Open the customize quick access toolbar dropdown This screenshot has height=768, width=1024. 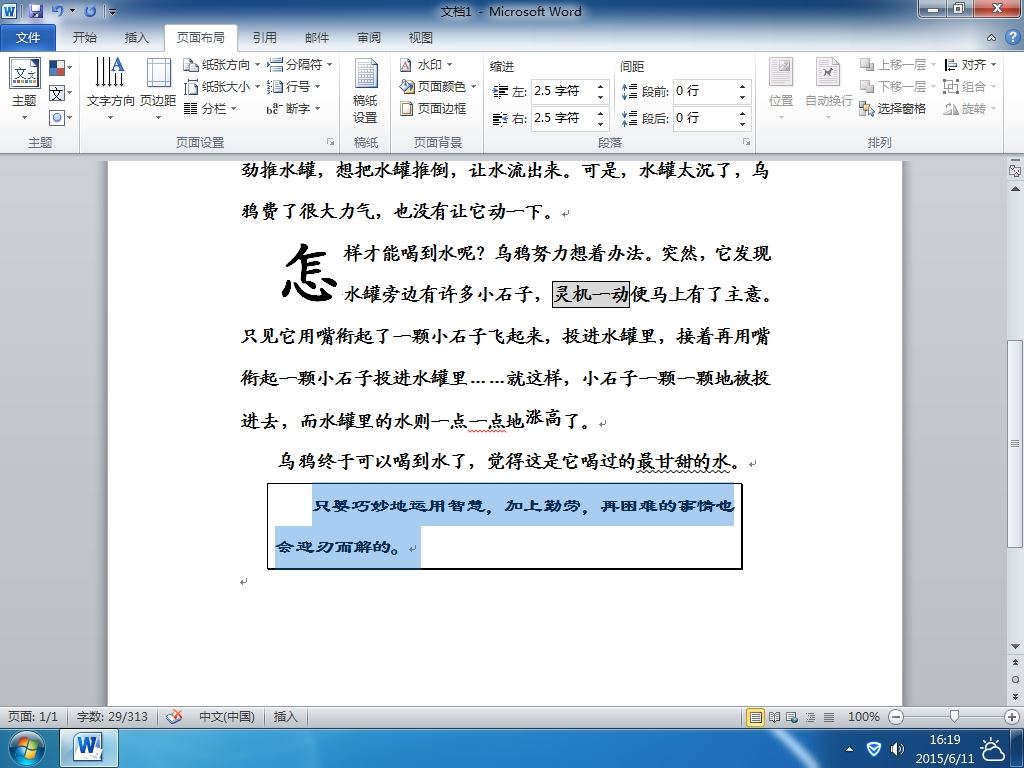tap(112, 12)
